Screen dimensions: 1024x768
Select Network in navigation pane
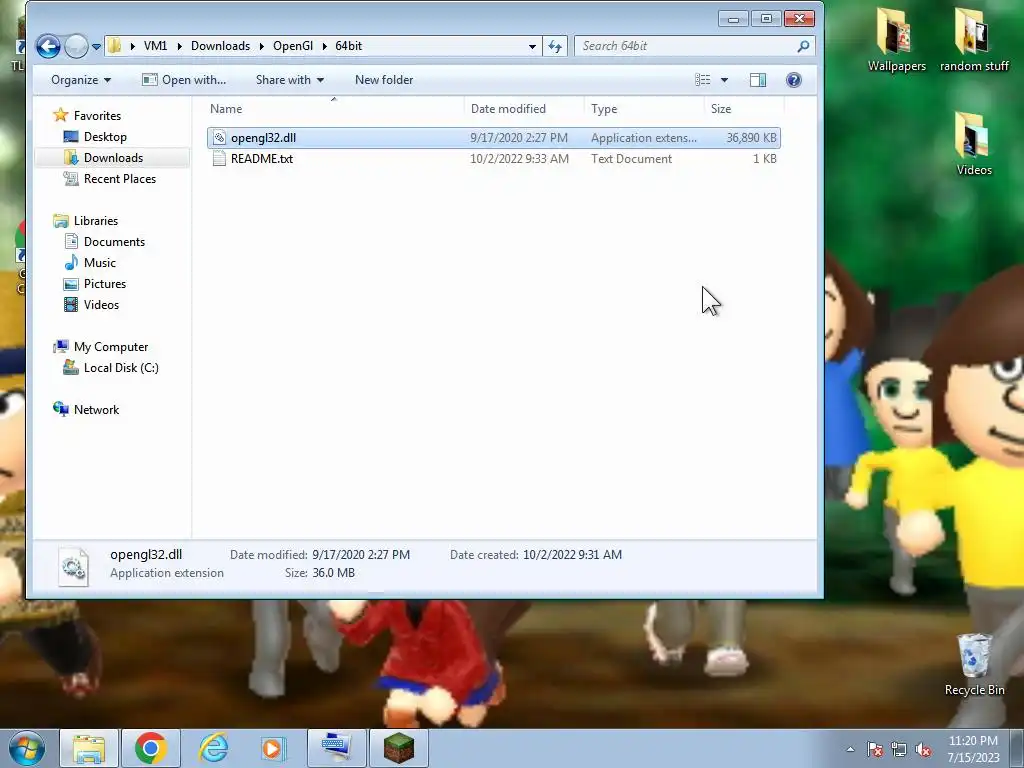coord(96,409)
